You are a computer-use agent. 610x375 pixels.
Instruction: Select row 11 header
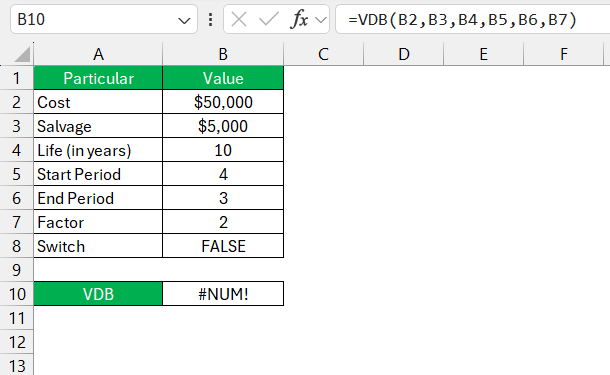(16, 318)
